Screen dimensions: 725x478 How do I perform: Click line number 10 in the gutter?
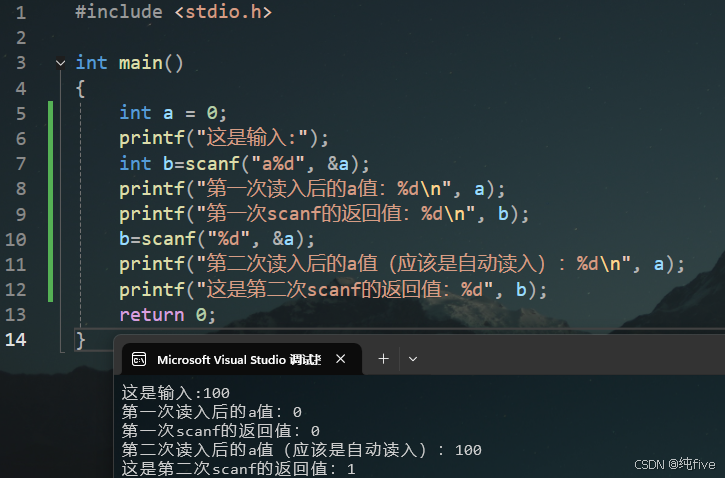16,239
